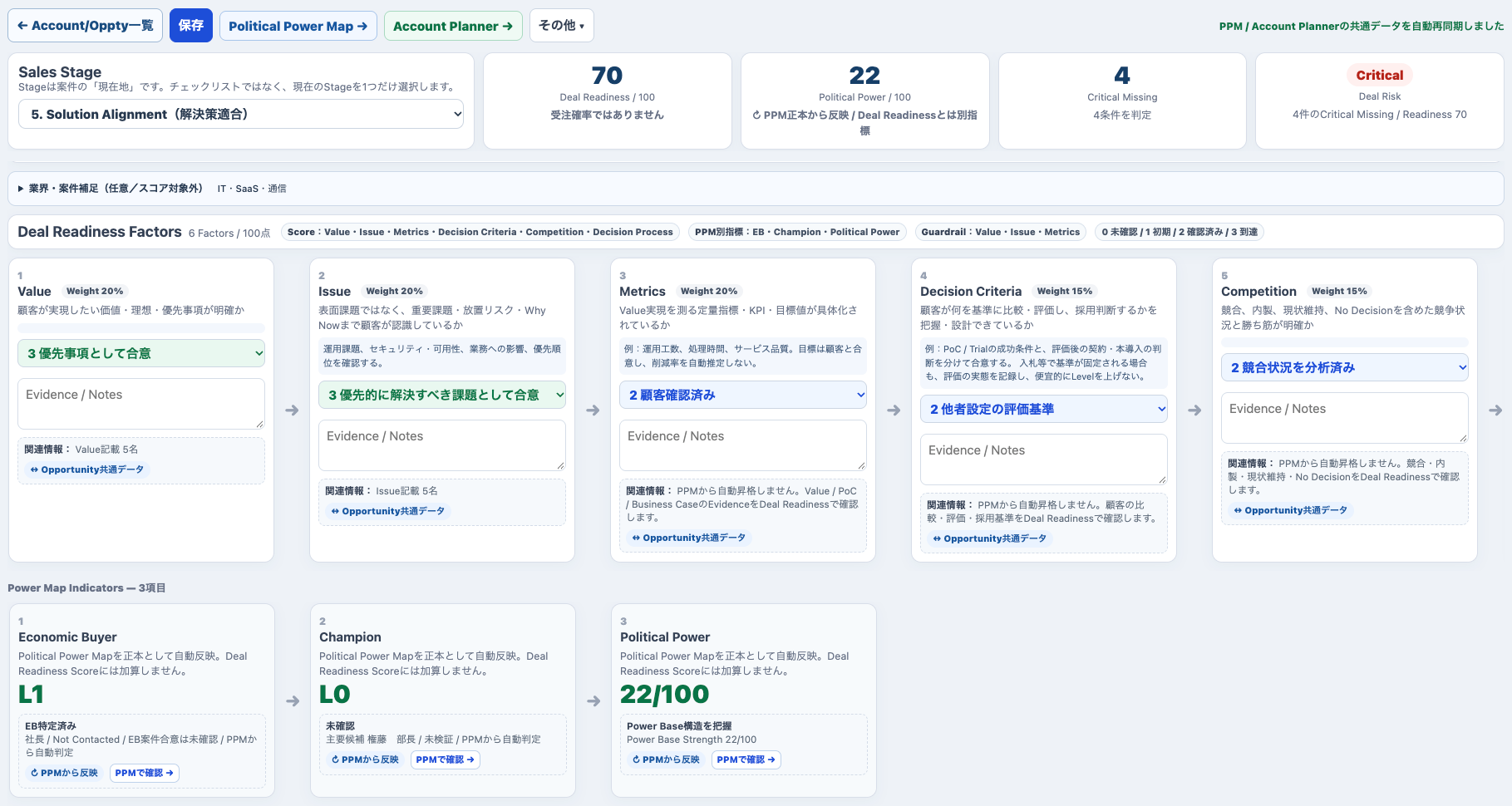Open Opportunity共通データ link in Value card

point(87,469)
